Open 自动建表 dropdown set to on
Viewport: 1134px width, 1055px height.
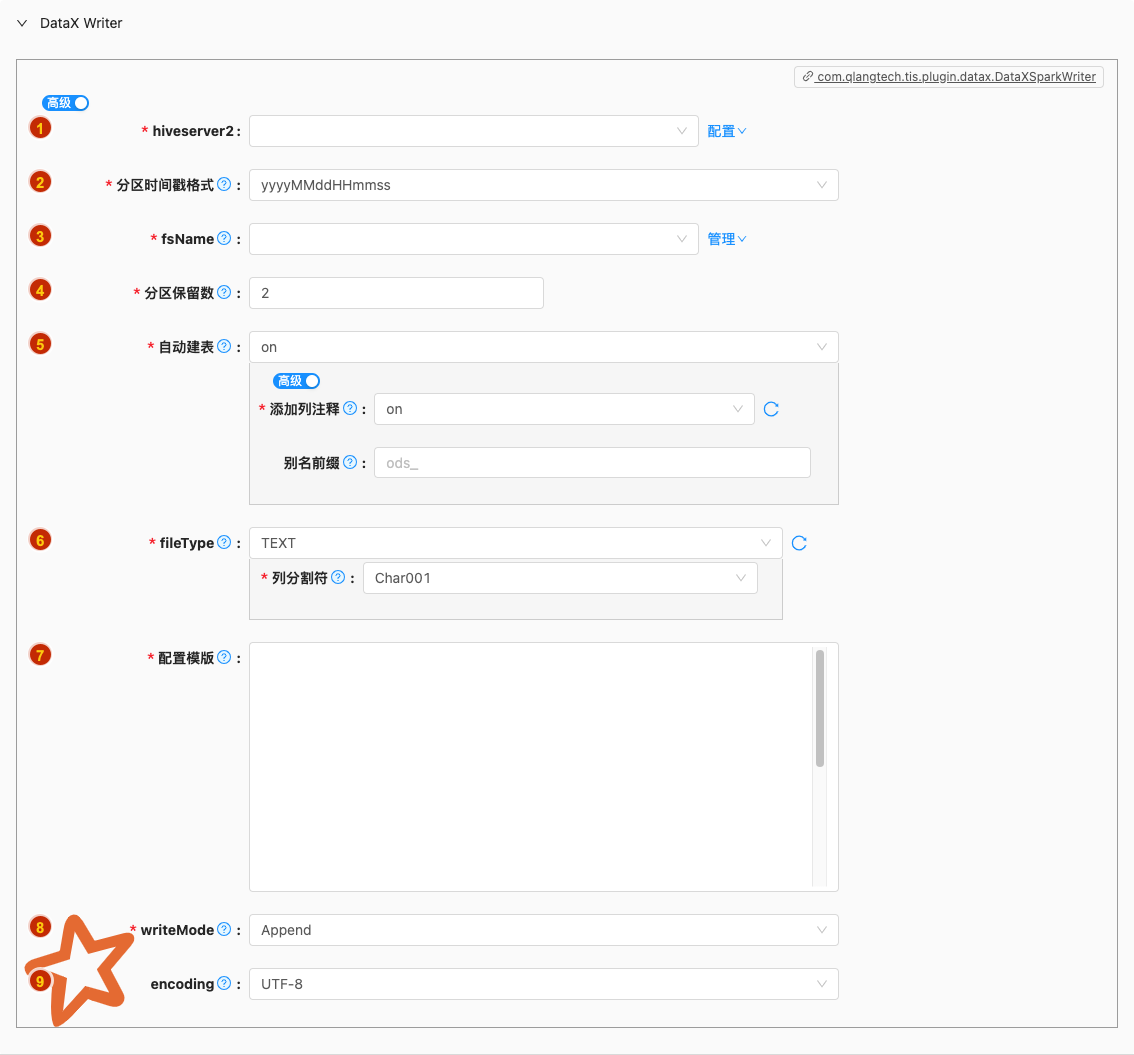(544, 347)
